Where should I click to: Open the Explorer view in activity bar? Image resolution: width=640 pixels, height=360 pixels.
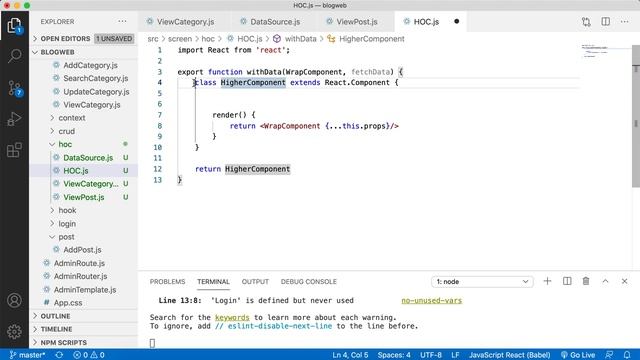(x=14, y=26)
